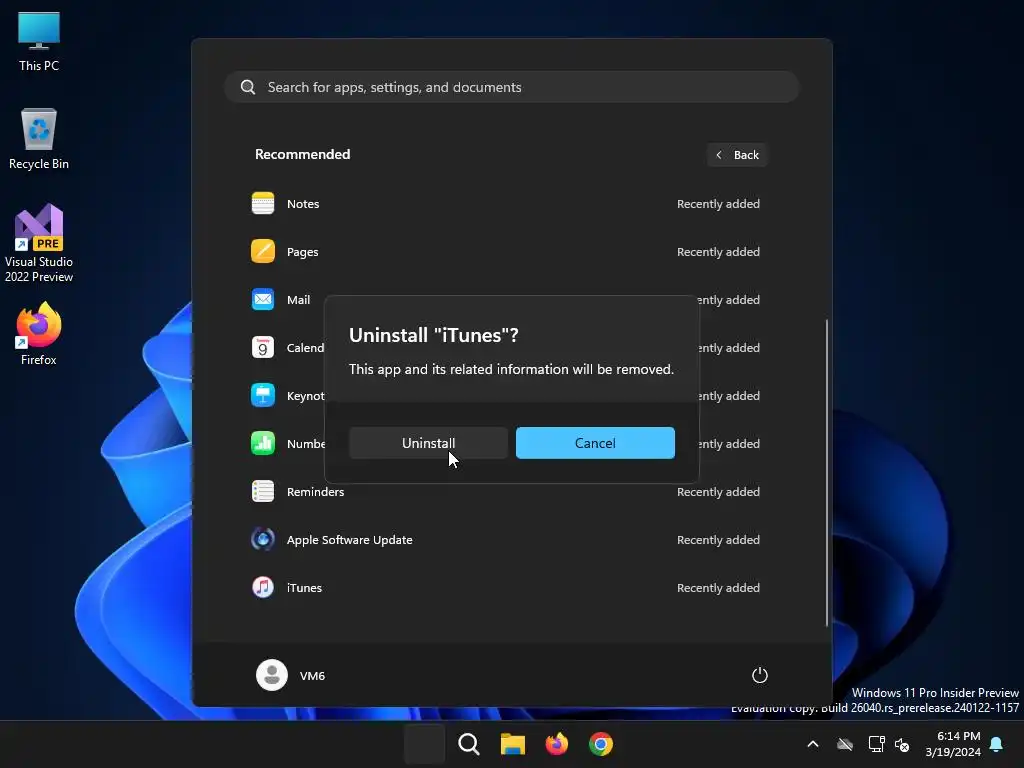Image resolution: width=1024 pixels, height=768 pixels.
Task: Click the "iTunes" row label
Action: click(x=304, y=588)
